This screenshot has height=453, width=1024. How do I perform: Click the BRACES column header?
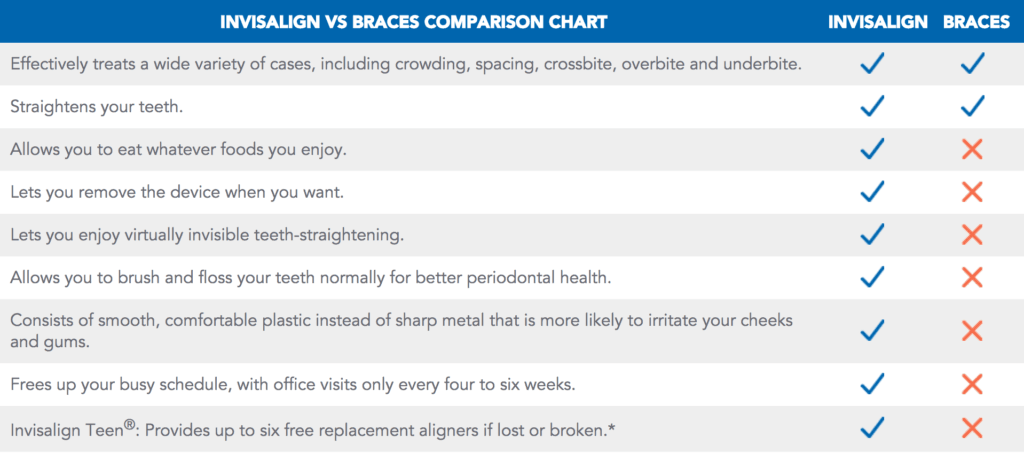point(976,22)
